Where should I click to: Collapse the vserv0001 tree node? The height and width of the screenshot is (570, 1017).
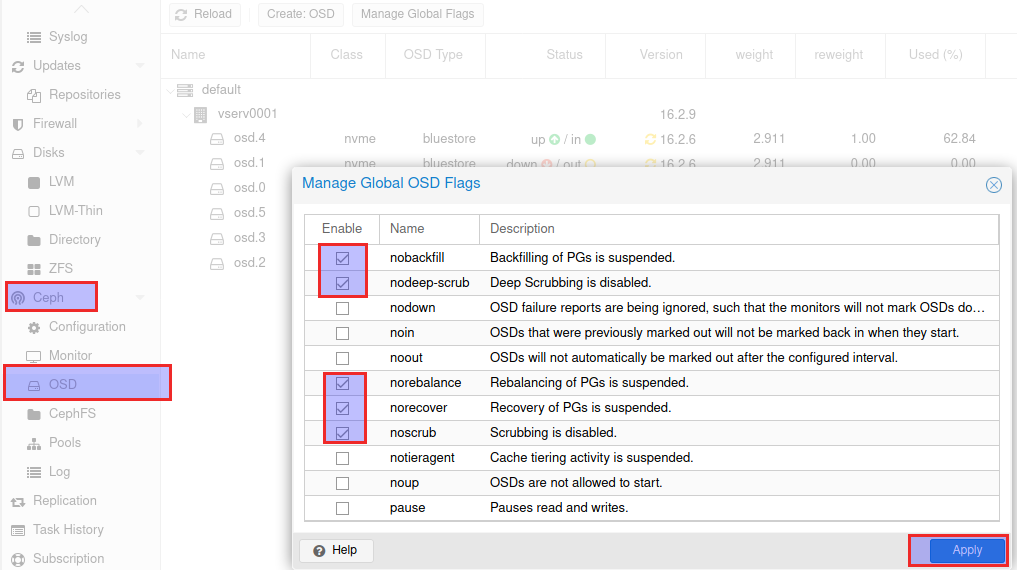point(186,115)
